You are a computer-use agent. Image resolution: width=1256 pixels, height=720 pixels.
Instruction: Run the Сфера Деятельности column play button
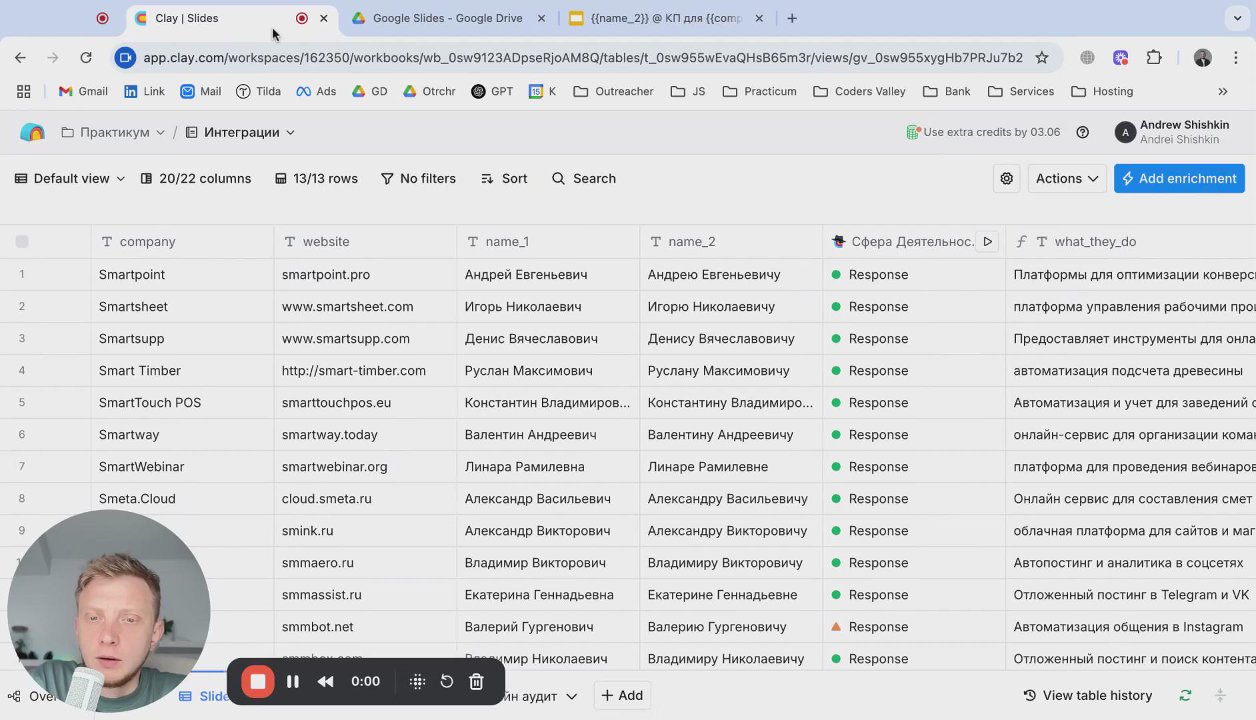pos(987,241)
